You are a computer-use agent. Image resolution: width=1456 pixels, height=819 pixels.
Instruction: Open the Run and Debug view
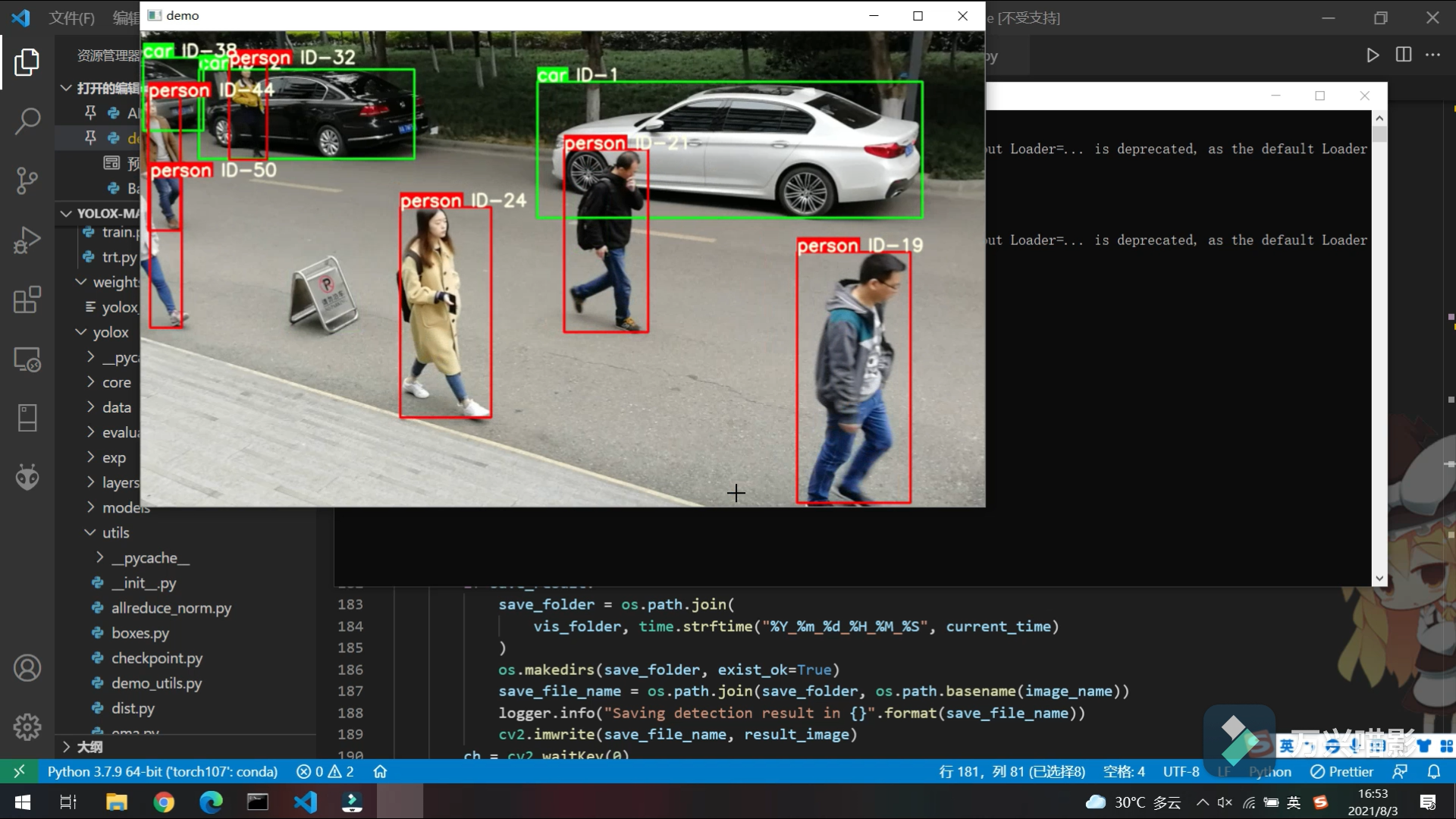(27, 240)
